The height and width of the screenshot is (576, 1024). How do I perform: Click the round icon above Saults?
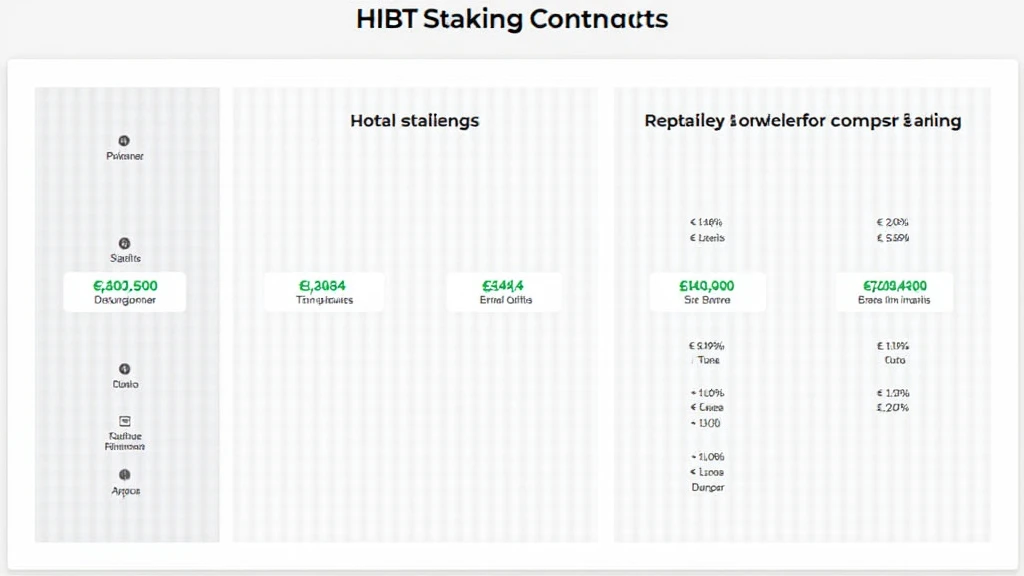click(124, 244)
